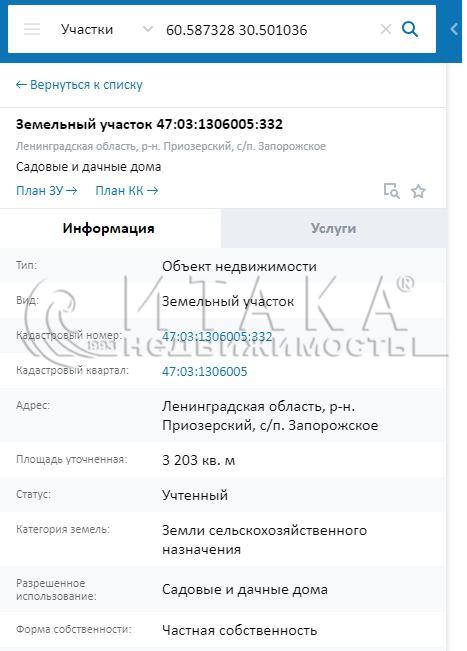Viewport: 467px width, 651px height.
Task: Click the arrow icon next to План КК
Action: 152,191
